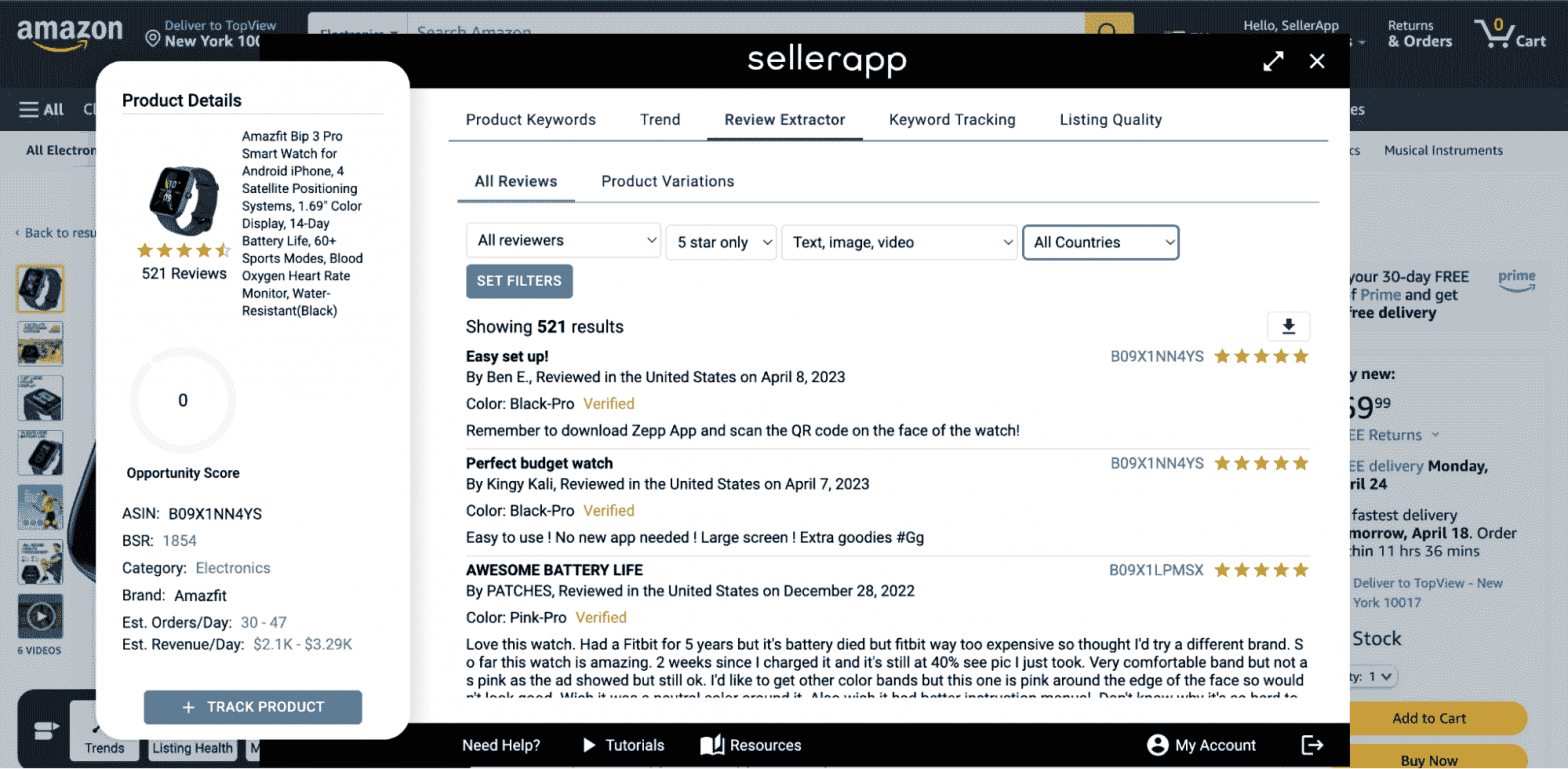
Task: Click the download reviews icon
Action: (1288, 326)
